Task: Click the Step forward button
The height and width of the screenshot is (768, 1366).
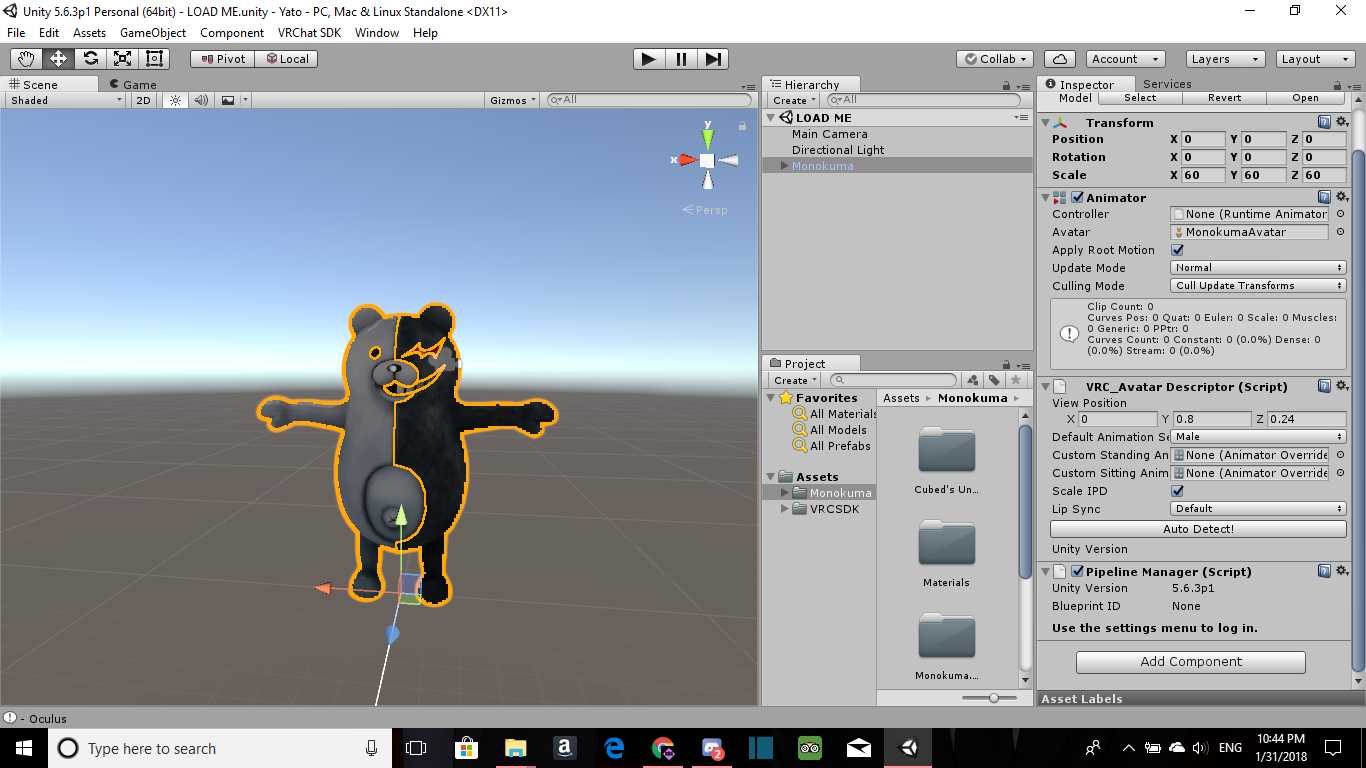Action: point(712,59)
